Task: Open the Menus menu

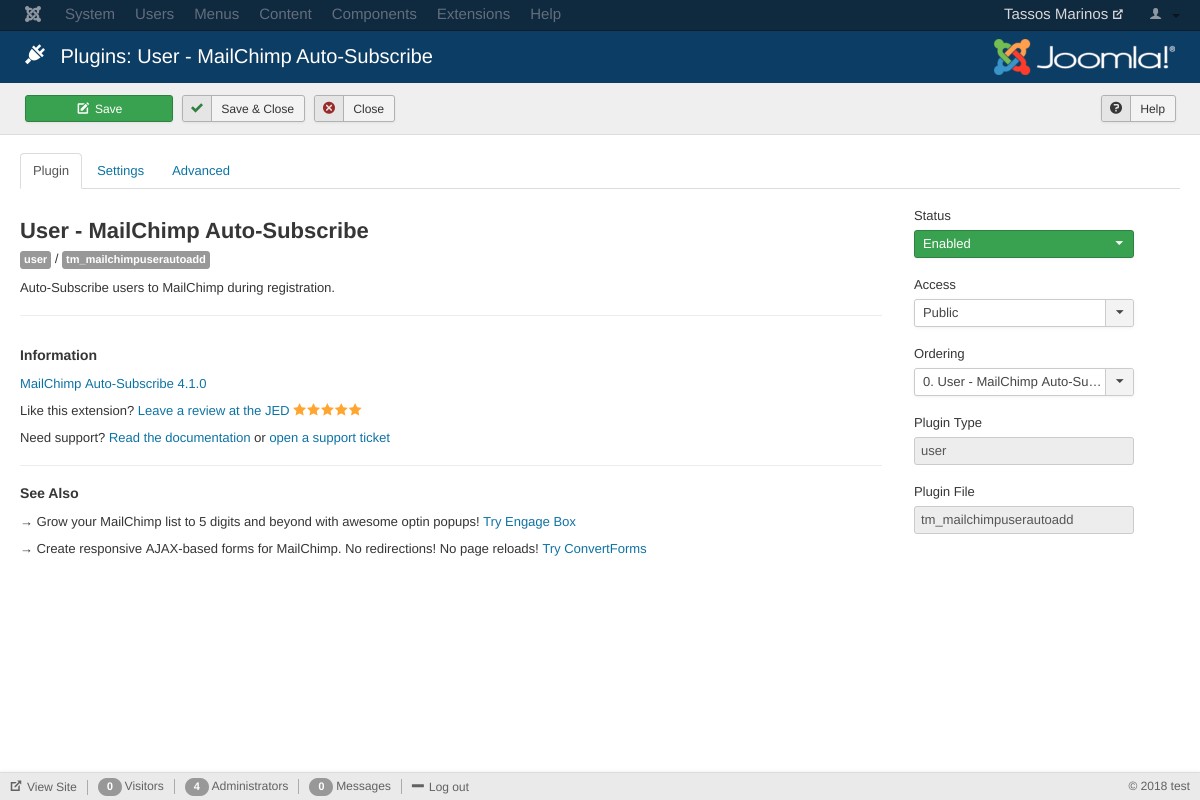Action: point(216,14)
